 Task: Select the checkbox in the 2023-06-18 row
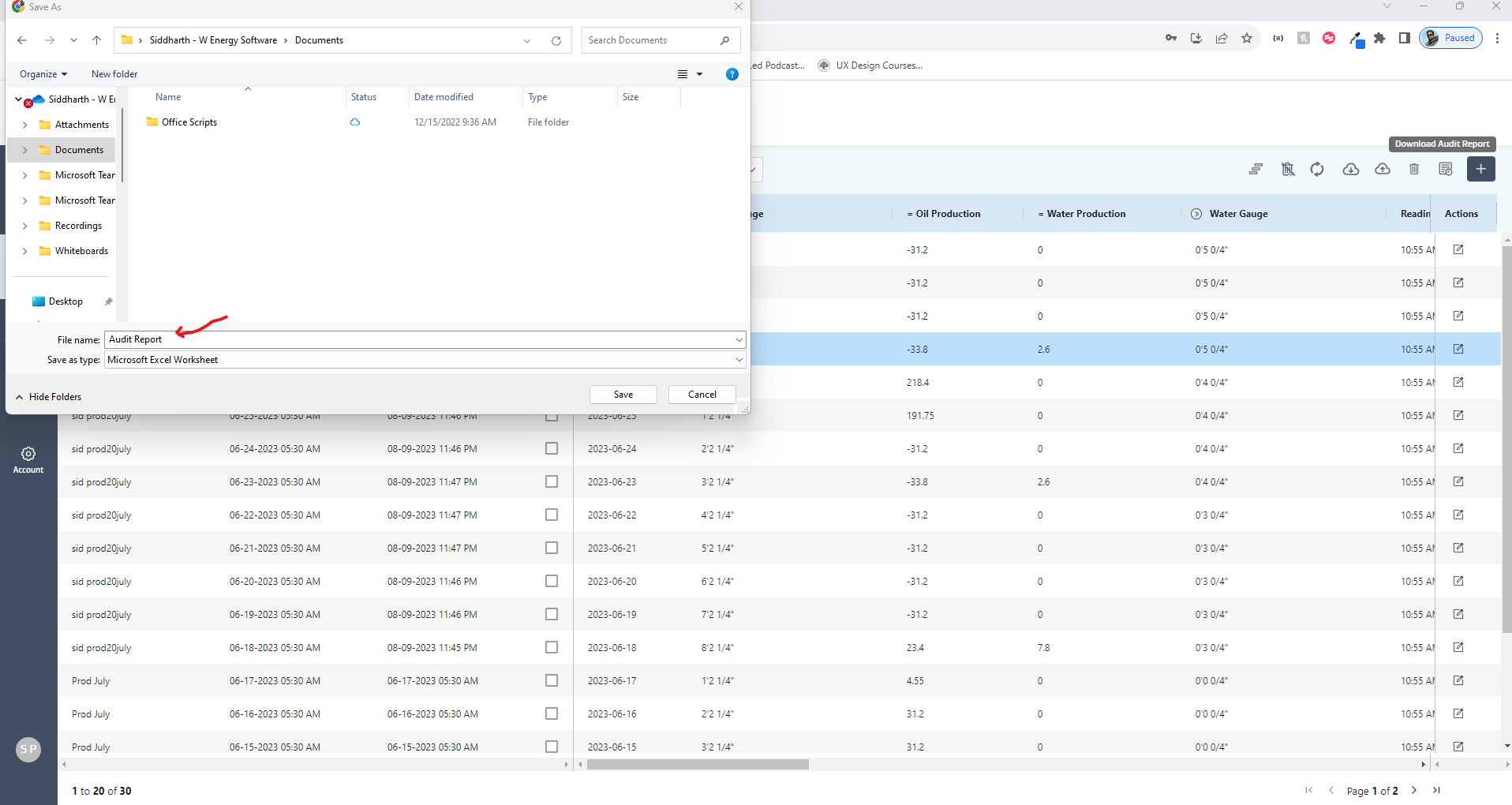pyautogui.click(x=552, y=647)
